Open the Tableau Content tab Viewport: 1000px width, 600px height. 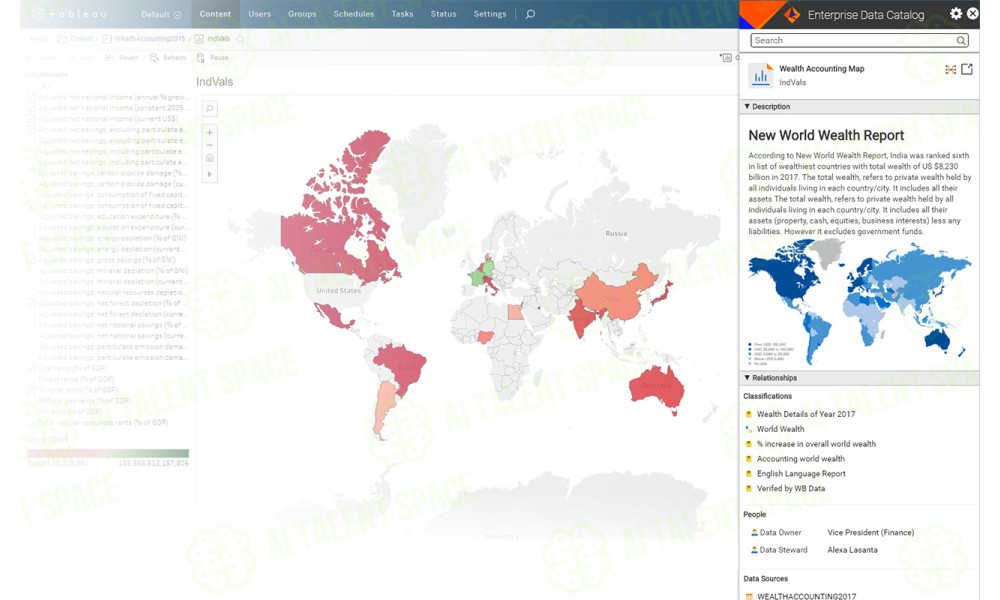click(x=215, y=14)
